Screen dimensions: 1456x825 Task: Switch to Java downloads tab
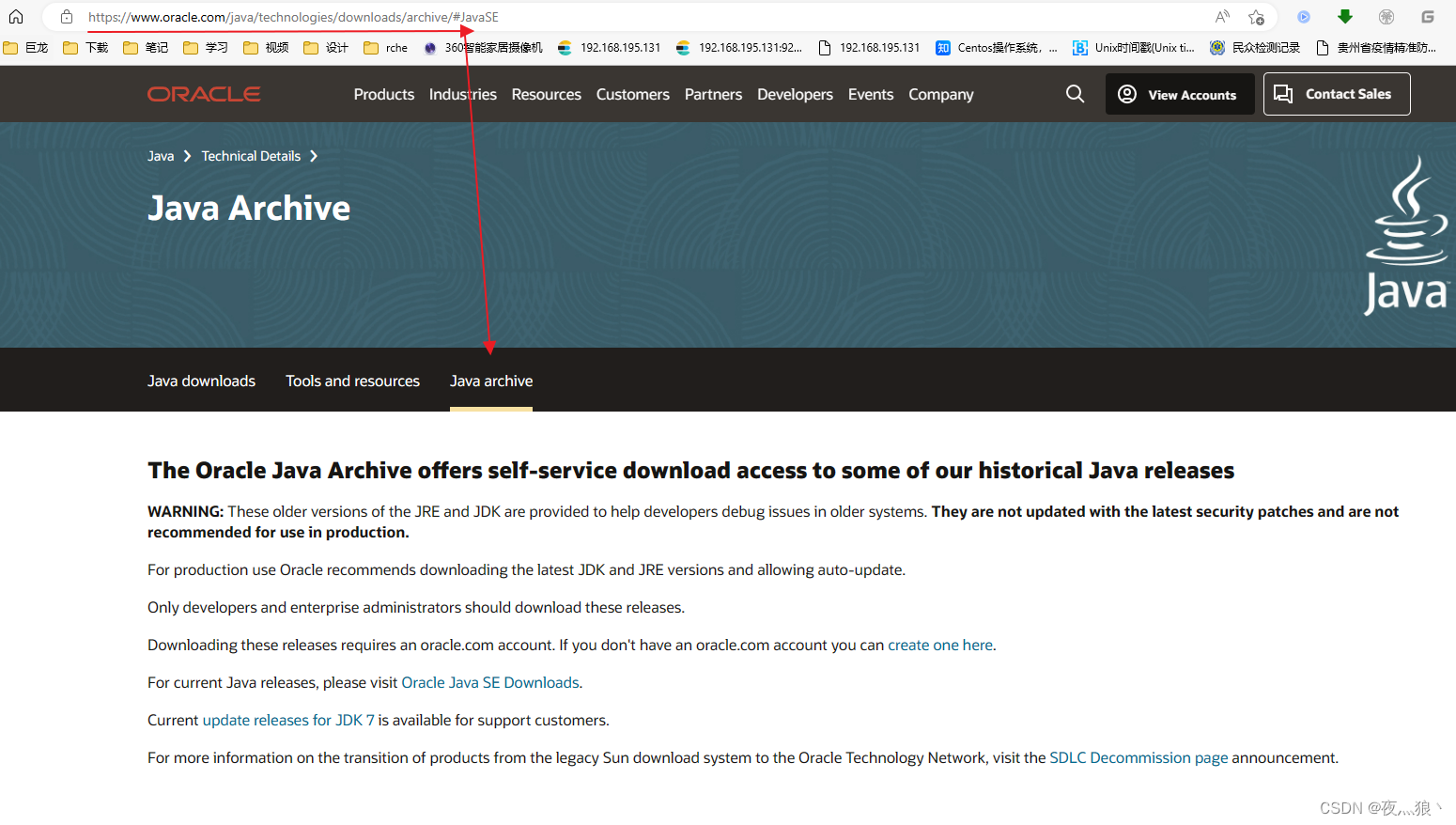click(x=202, y=381)
